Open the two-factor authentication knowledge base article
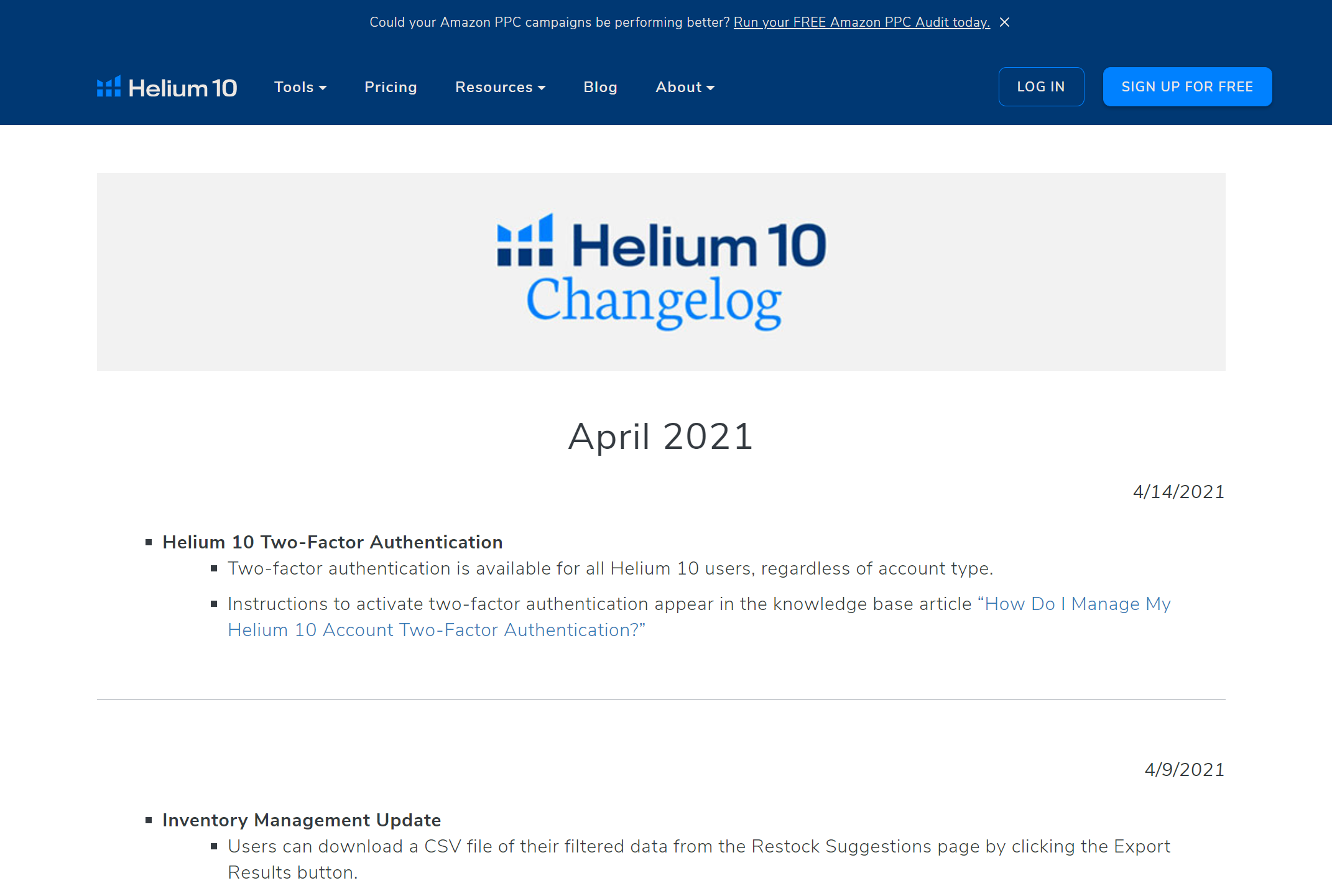 coord(699,617)
